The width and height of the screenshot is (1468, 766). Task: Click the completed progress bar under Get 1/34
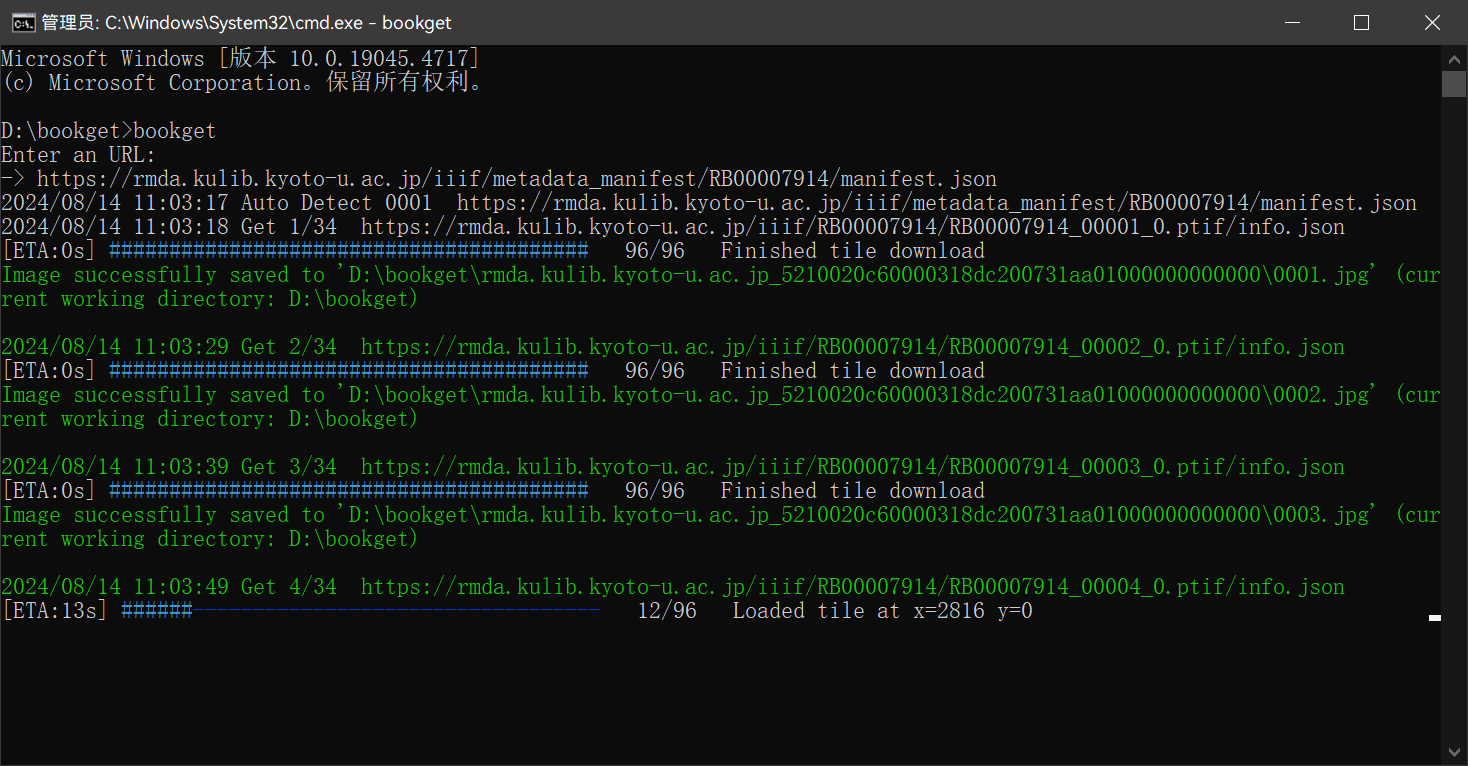point(349,251)
